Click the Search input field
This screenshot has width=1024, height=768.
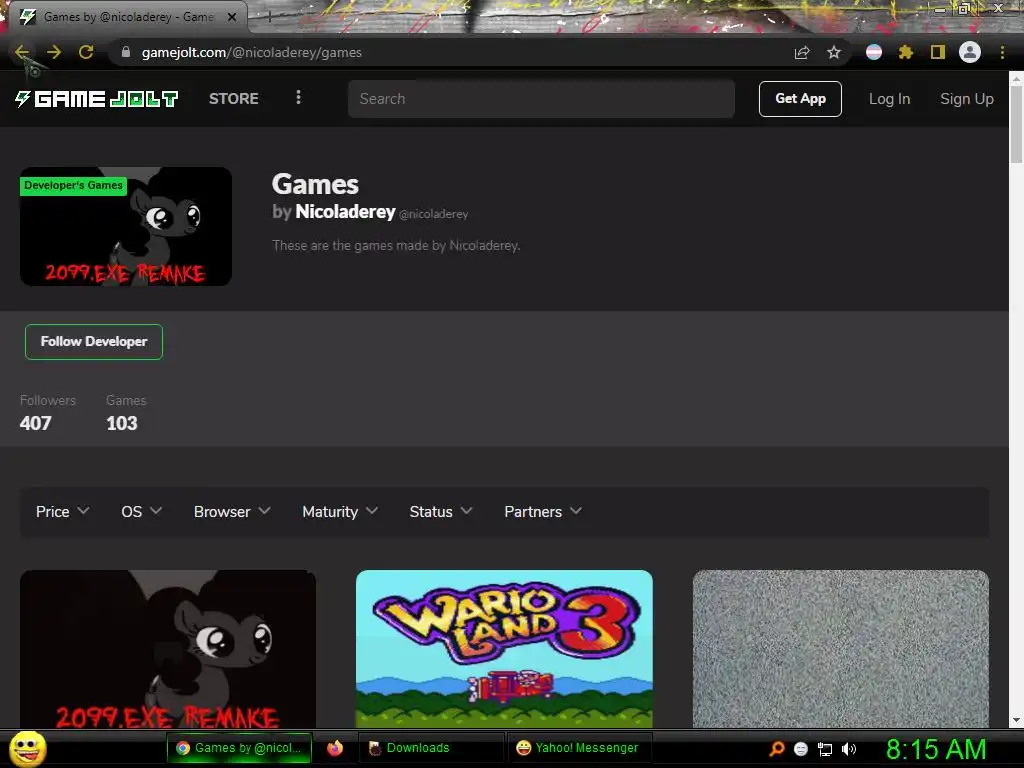pyautogui.click(x=541, y=99)
